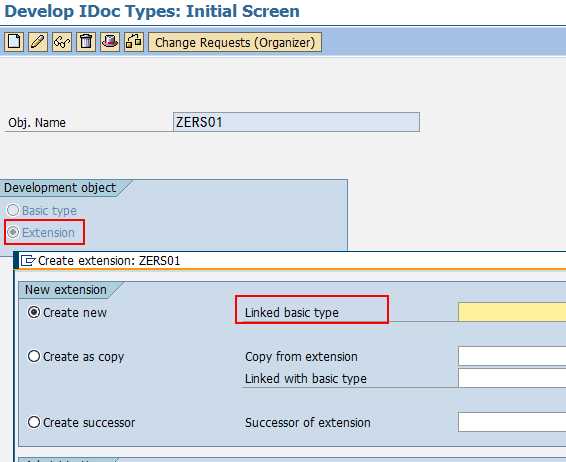Click the 'New extension' group header
566x462 pixels.
[66, 290]
